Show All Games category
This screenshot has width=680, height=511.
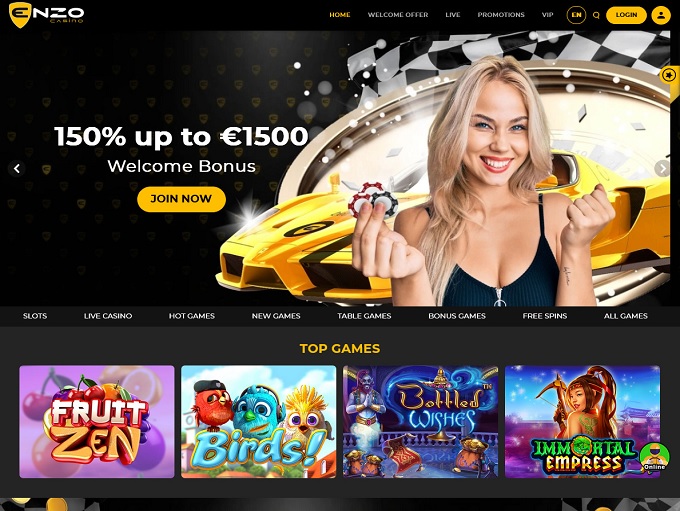click(x=625, y=316)
